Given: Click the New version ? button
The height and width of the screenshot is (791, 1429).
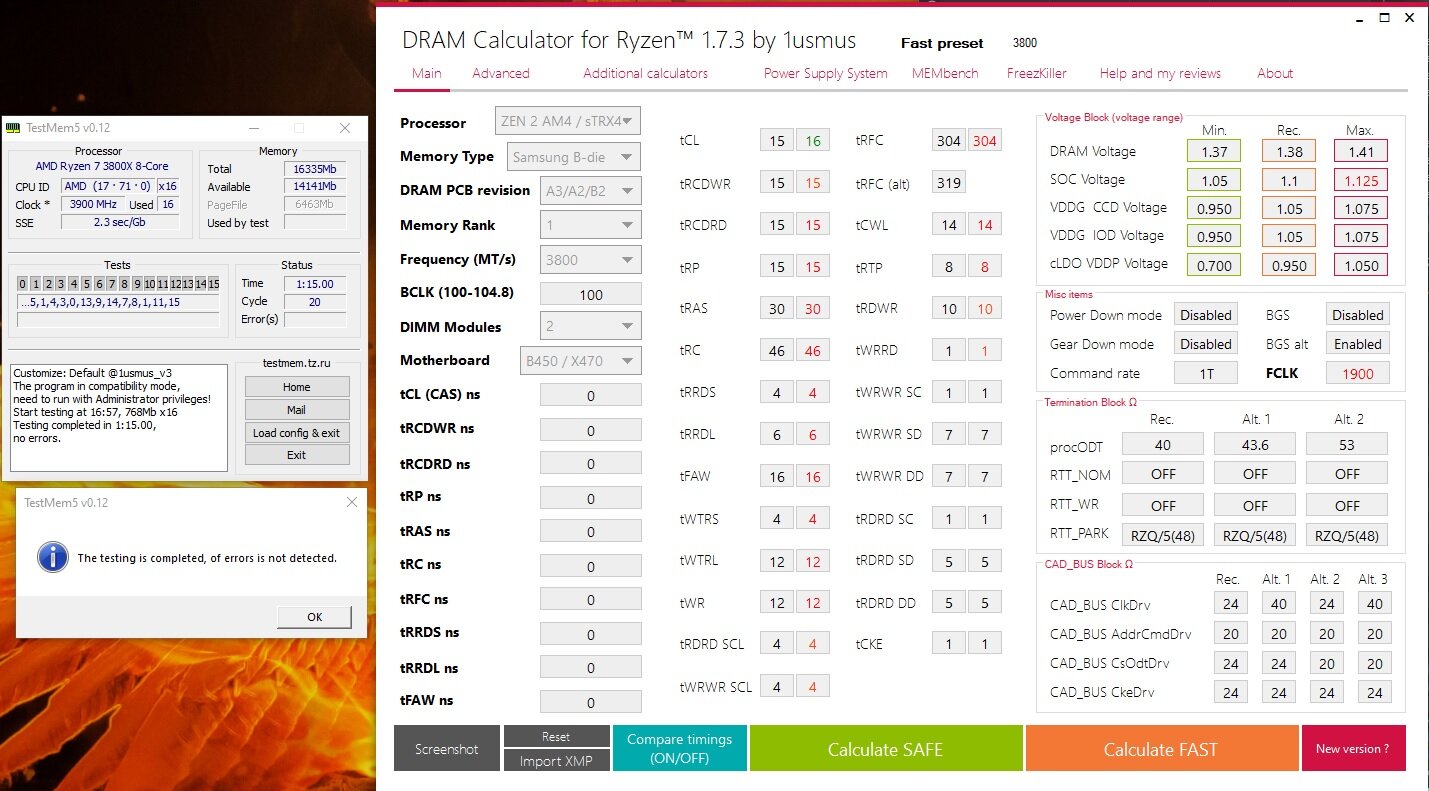Looking at the screenshot, I should [1352, 749].
